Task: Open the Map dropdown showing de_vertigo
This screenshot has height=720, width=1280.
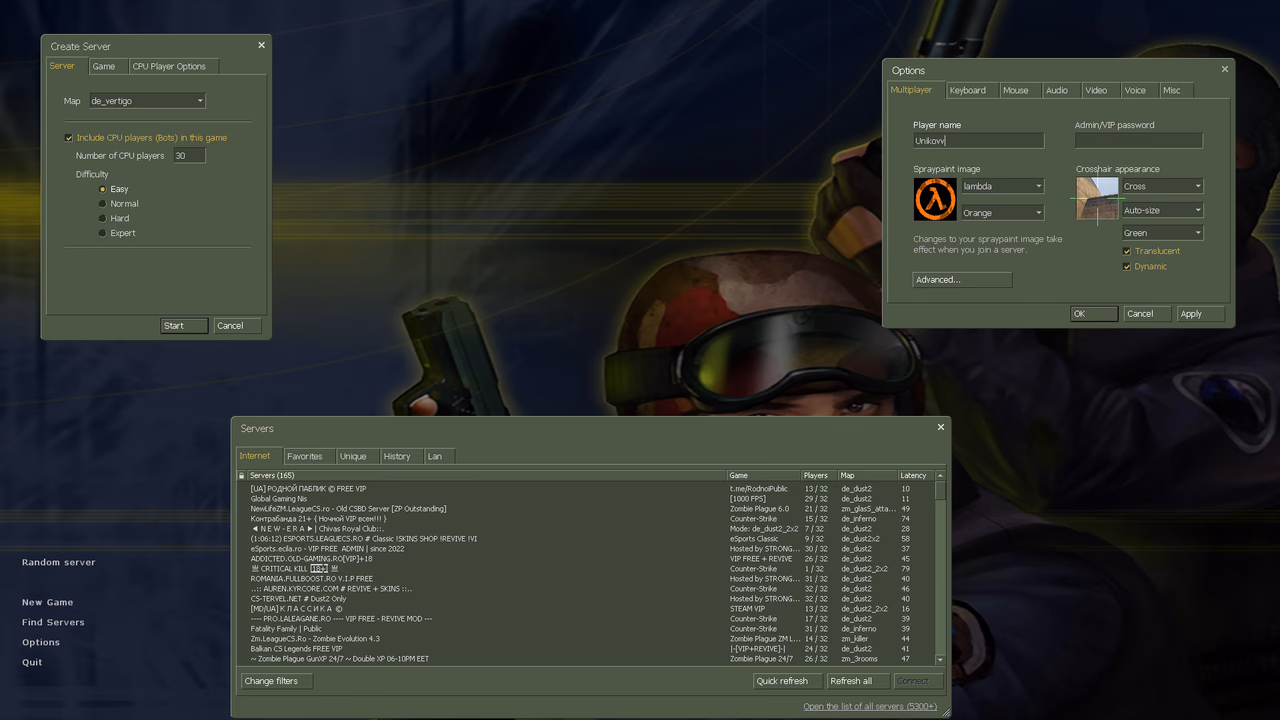Action: tap(147, 101)
